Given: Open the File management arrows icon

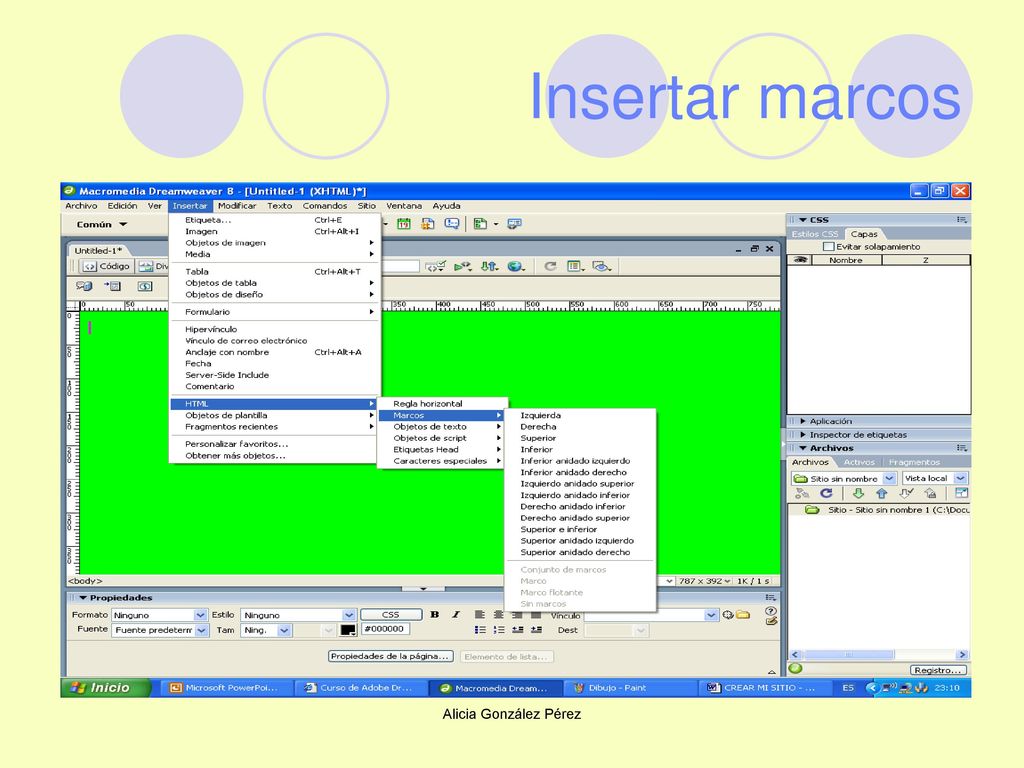Looking at the screenshot, I should tap(489, 266).
